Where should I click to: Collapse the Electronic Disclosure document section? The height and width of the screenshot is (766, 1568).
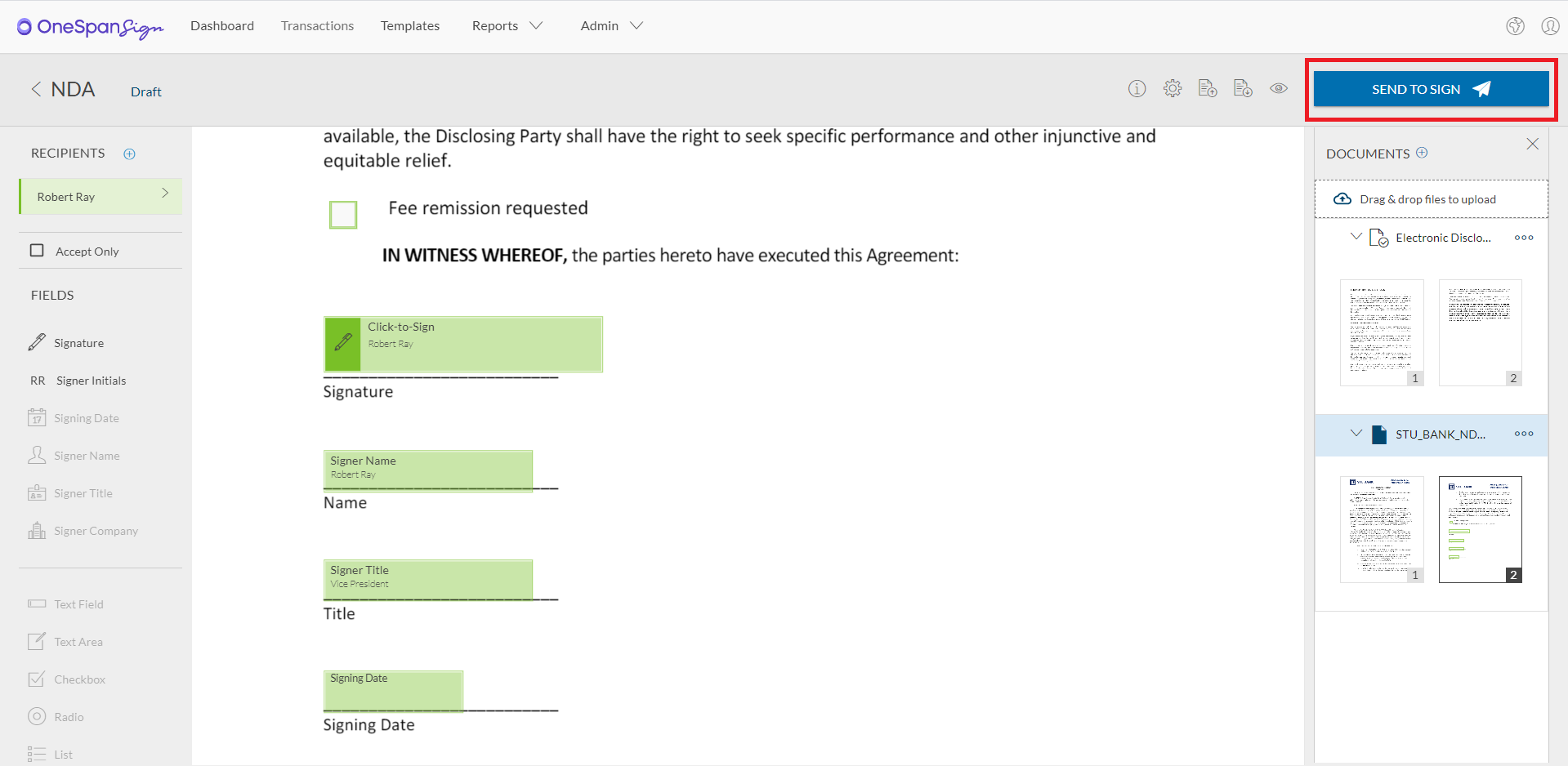(1356, 237)
